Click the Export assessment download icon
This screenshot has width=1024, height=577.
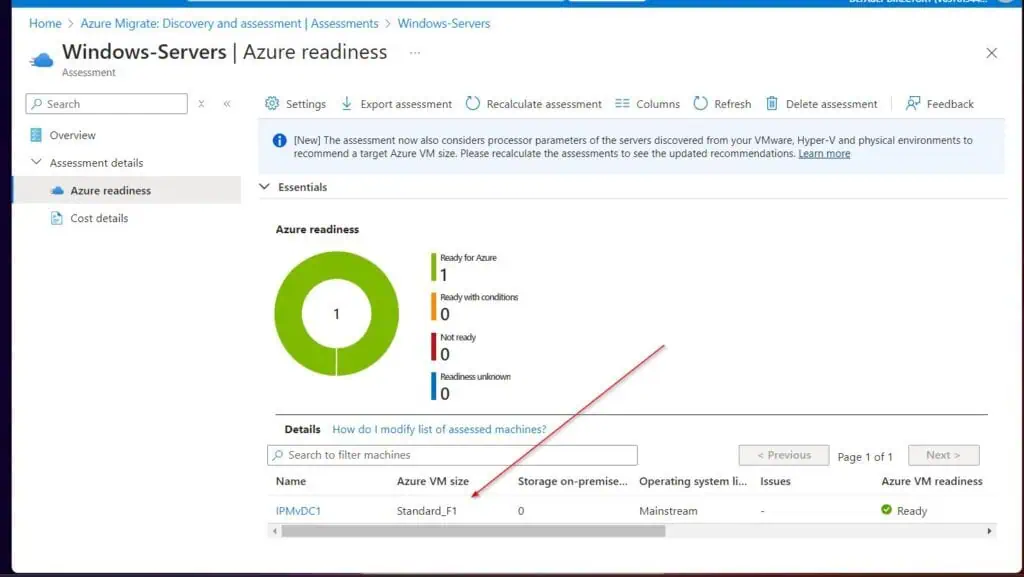[347, 103]
